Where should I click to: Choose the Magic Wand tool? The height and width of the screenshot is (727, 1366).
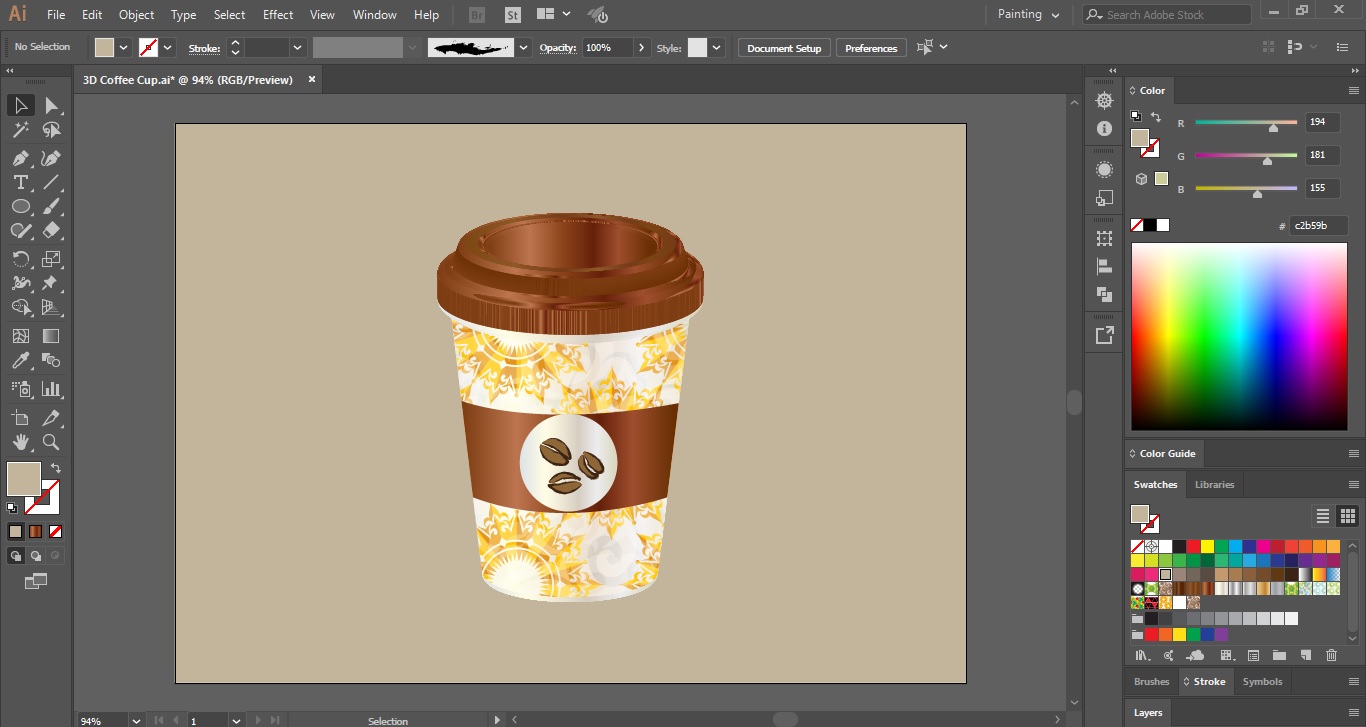tap(20, 130)
